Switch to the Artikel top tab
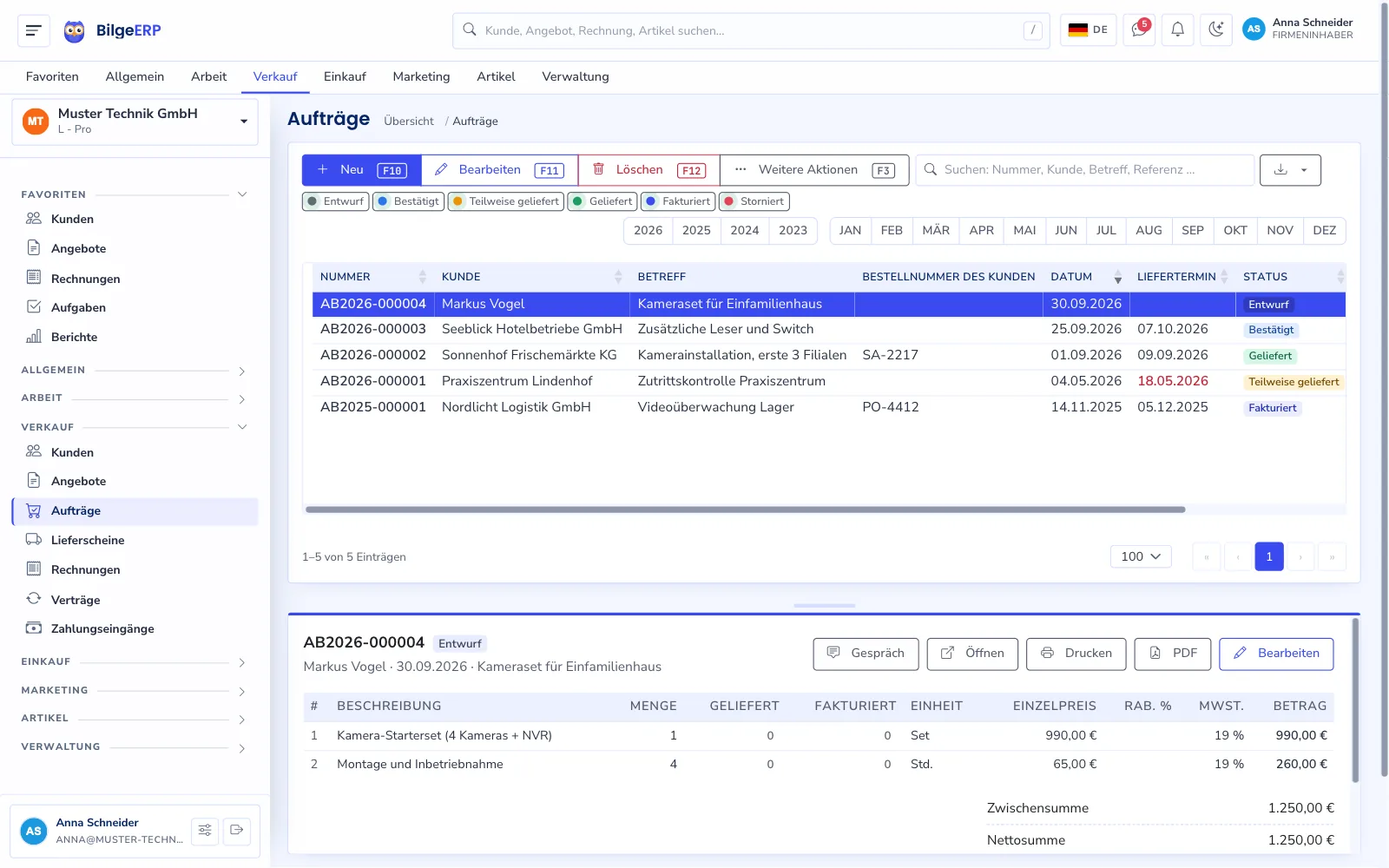The width and height of the screenshot is (1389, 868). click(496, 76)
